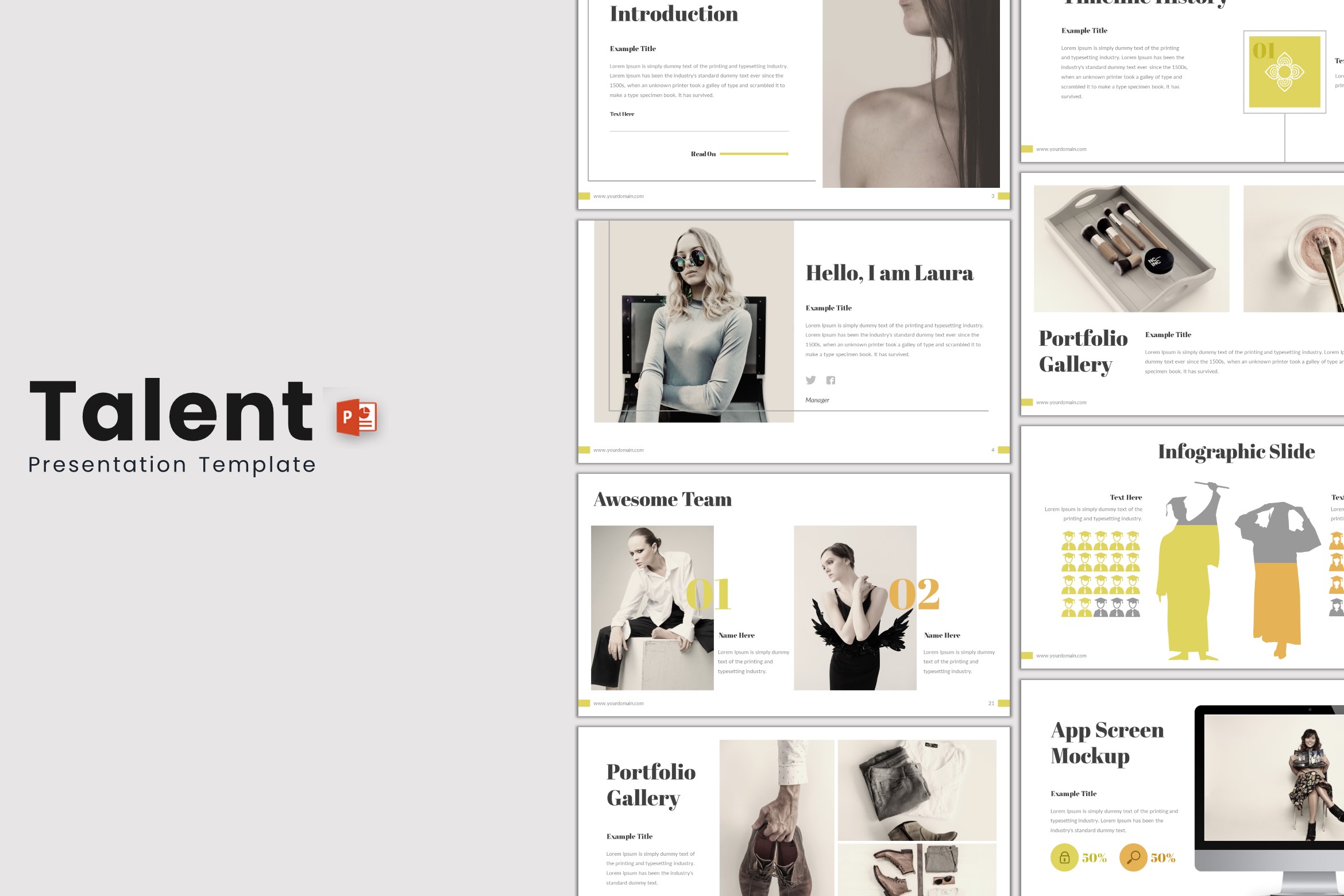
Task: Click the large 02 number on team slide
Action: pyautogui.click(x=914, y=594)
